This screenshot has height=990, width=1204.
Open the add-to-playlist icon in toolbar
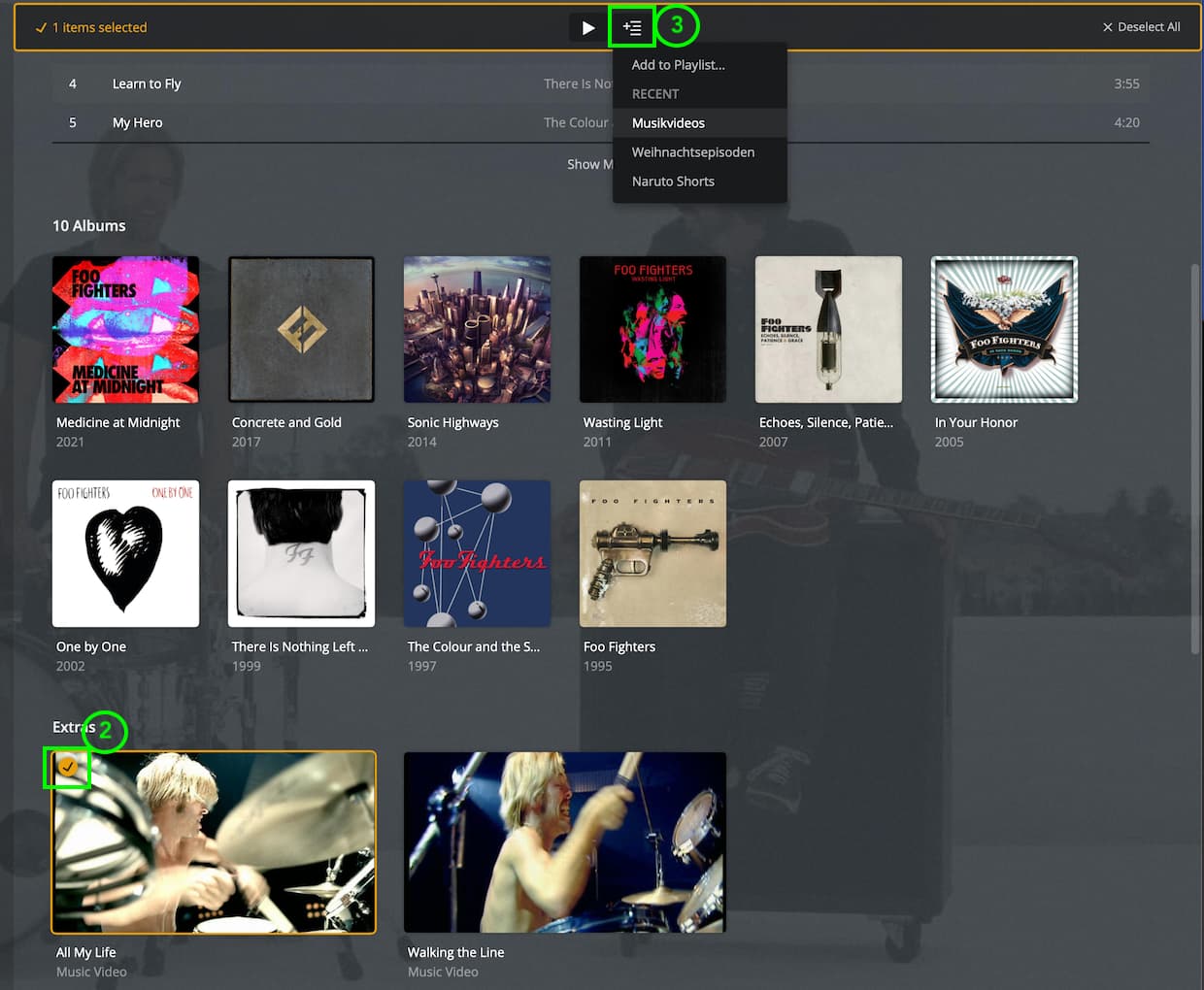coord(632,27)
